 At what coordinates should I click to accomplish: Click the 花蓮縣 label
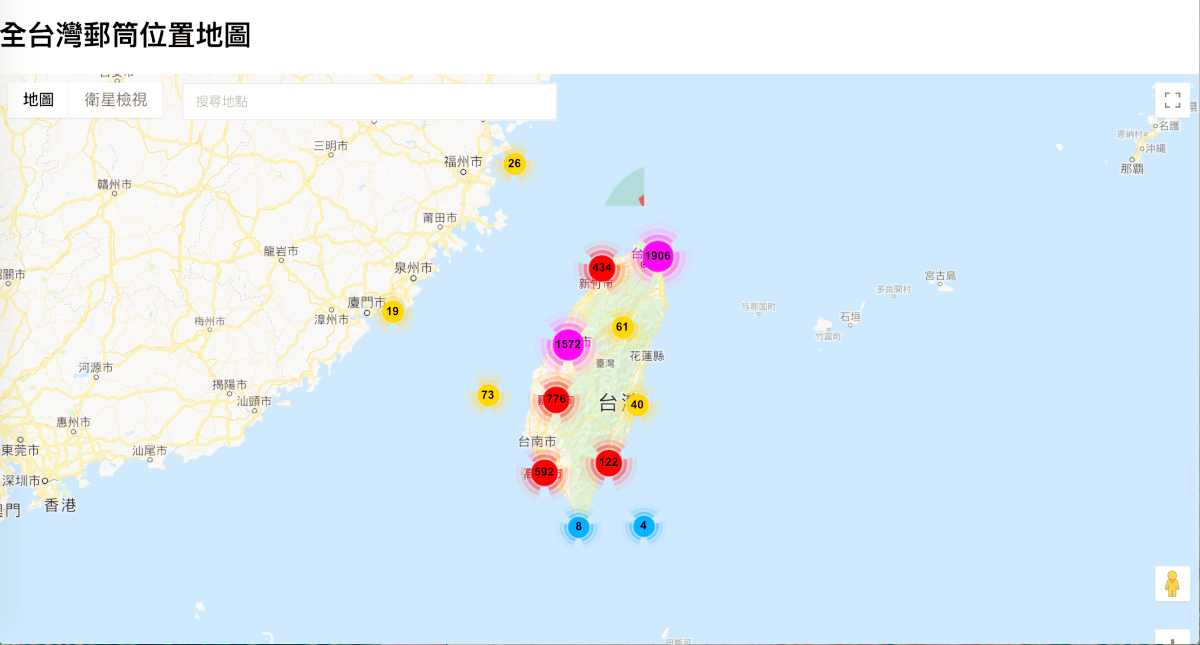pyautogui.click(x=647, y=356)
